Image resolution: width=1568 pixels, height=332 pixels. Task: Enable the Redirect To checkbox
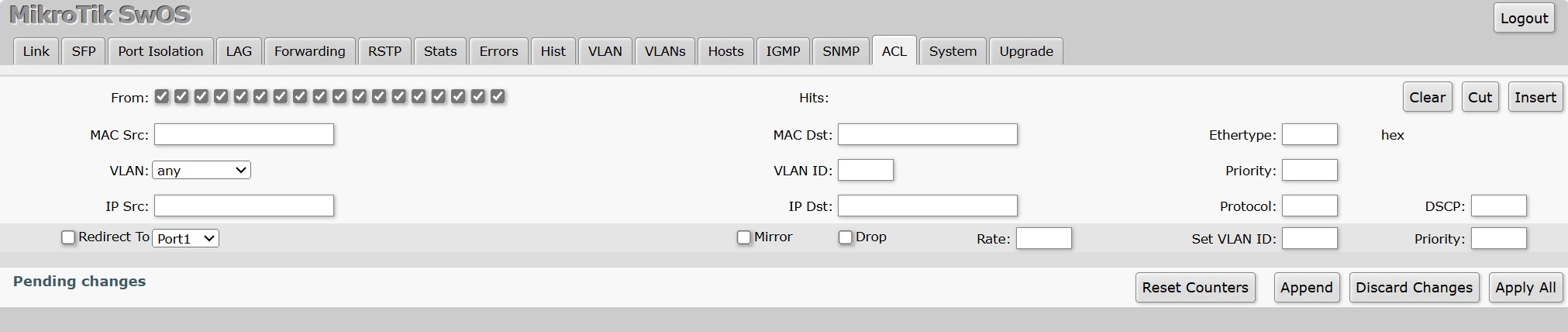coord(68,237)
